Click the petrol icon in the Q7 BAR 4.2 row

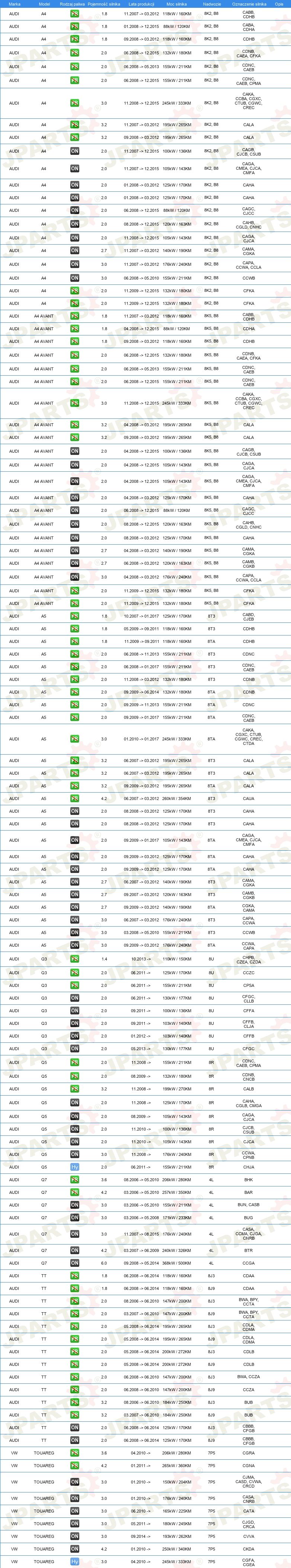coord(74,1192)
